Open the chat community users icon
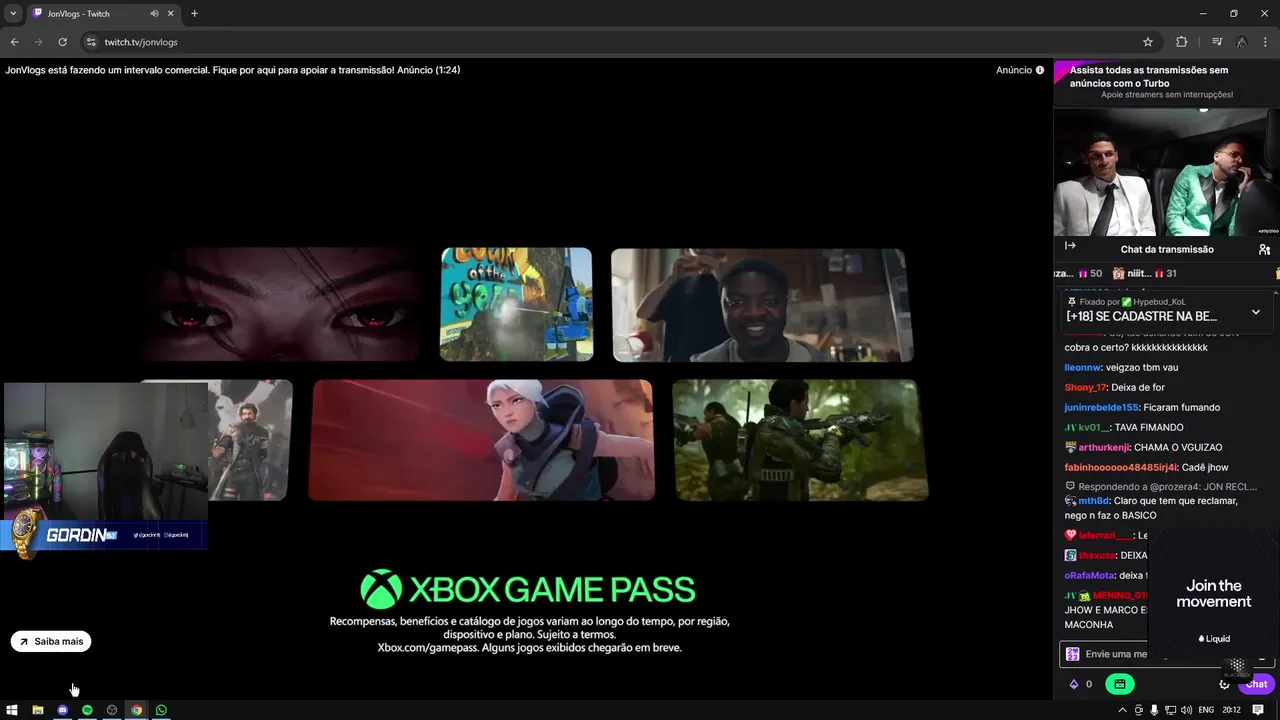 pyautogui.click(x=1264, y=249)
